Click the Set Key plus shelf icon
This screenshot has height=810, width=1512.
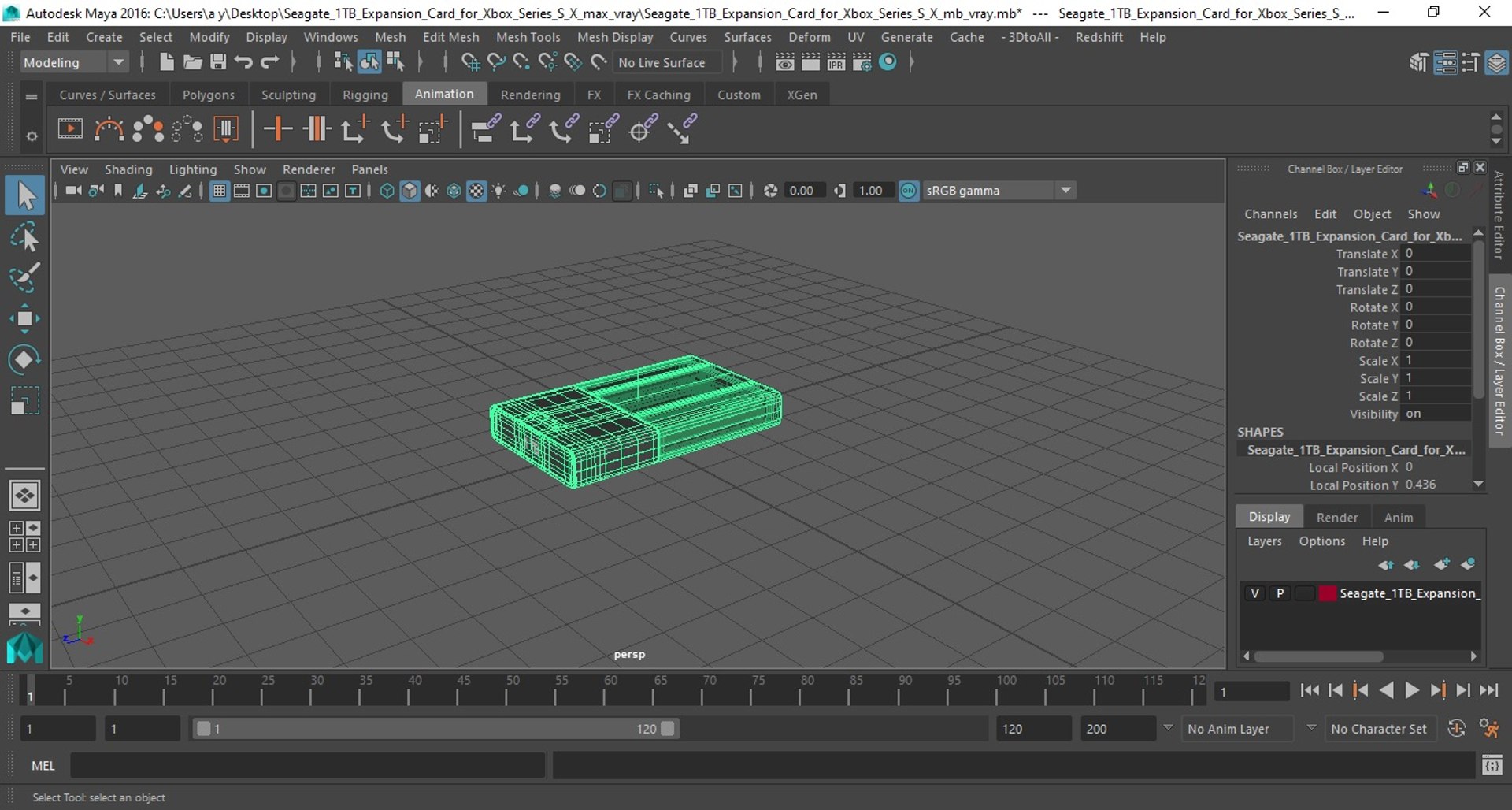point(278,129)
